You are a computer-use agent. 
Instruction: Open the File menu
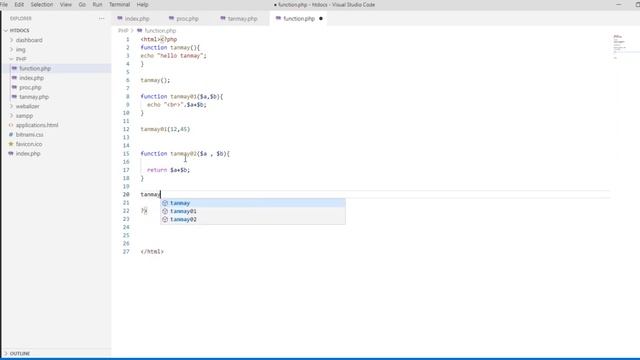[x=4, y=4]
